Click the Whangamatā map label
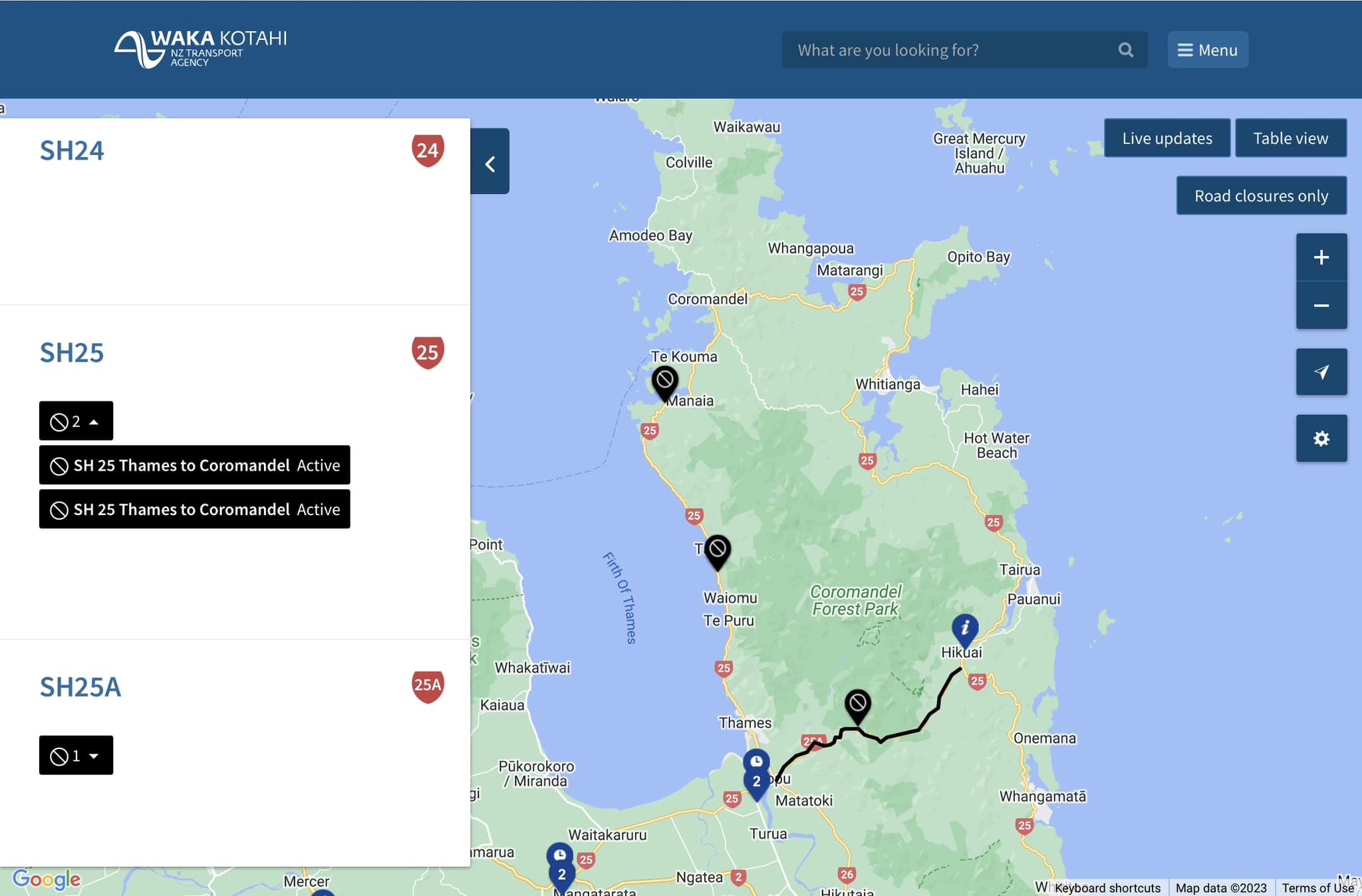1362x896 pixels. click(1043, 796)
